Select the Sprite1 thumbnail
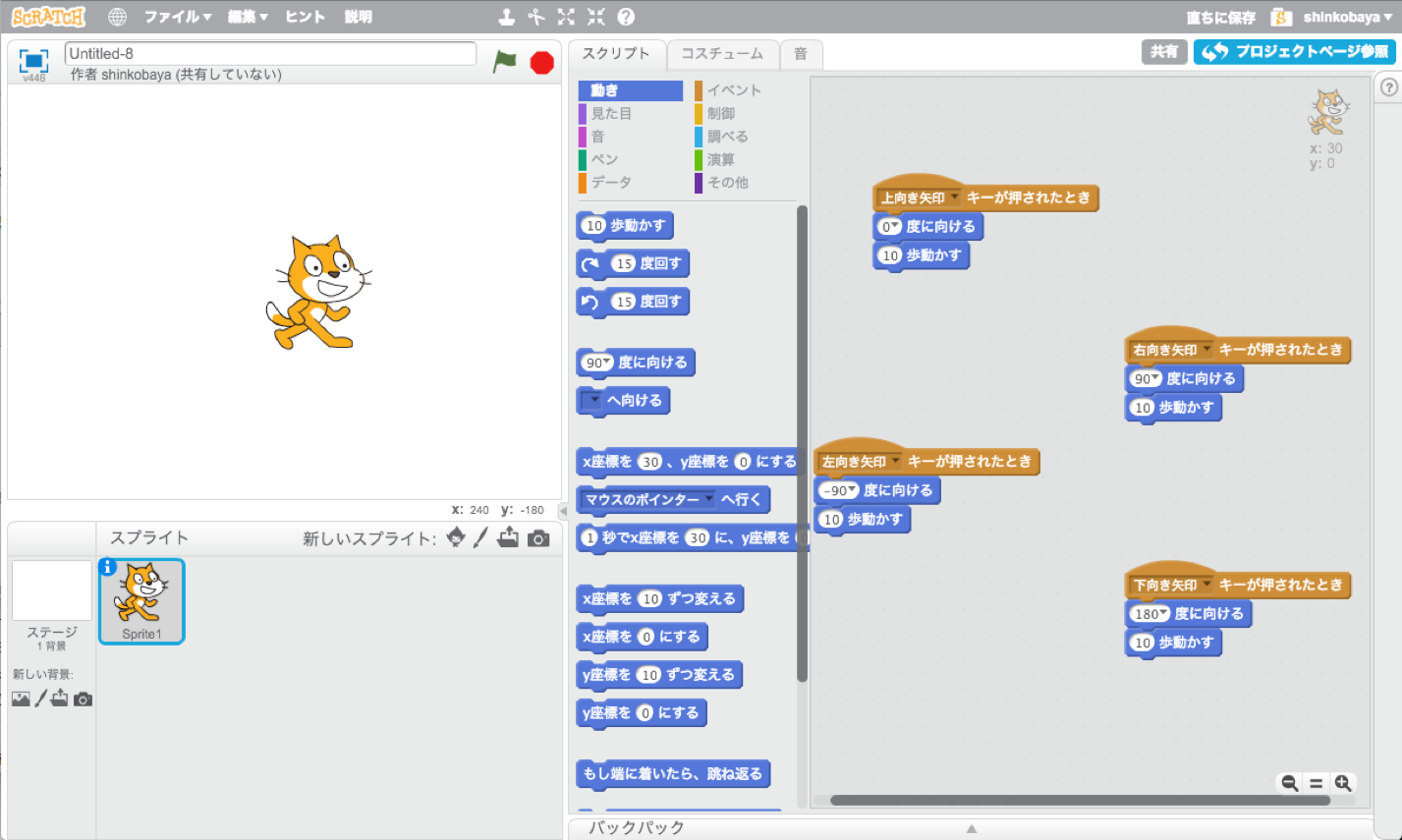 pos(141,601)
